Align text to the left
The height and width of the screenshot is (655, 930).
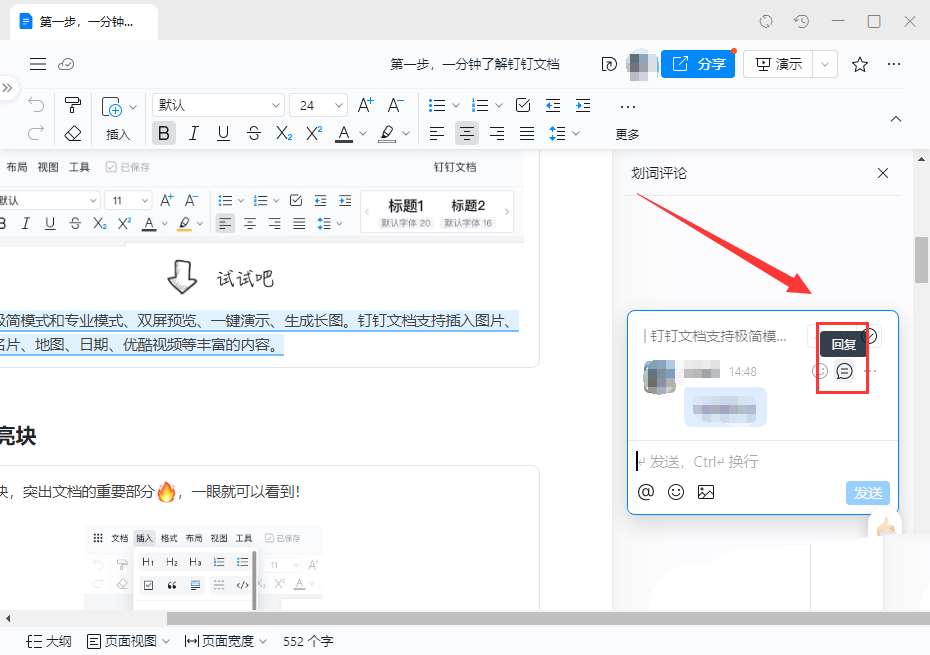[x=437, y=133]
